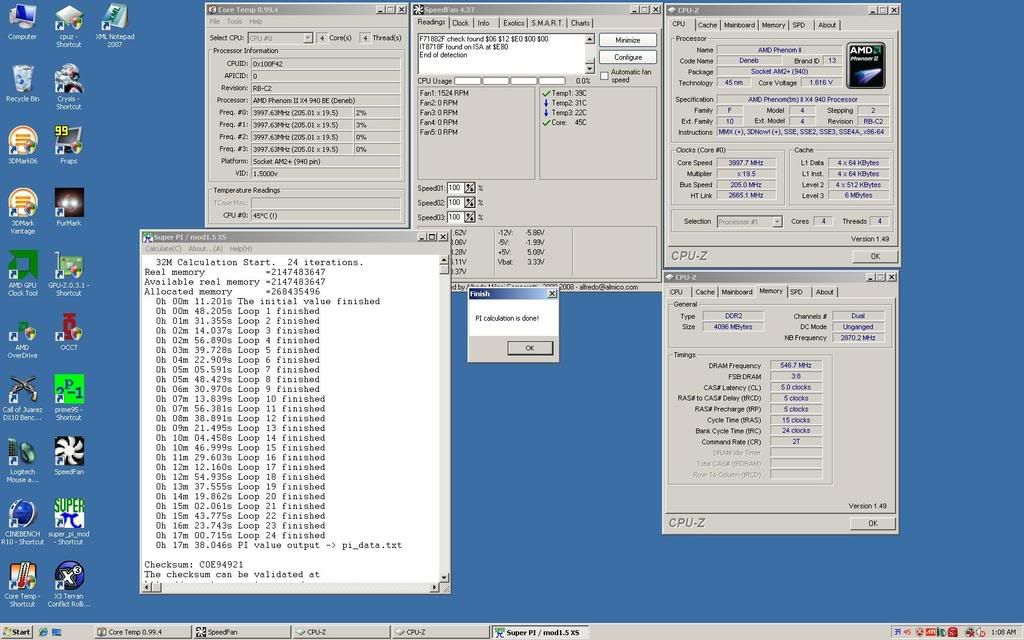Select the Fraps desktop icon
This screenshot has height=640, width=1024.
(69, 145)
